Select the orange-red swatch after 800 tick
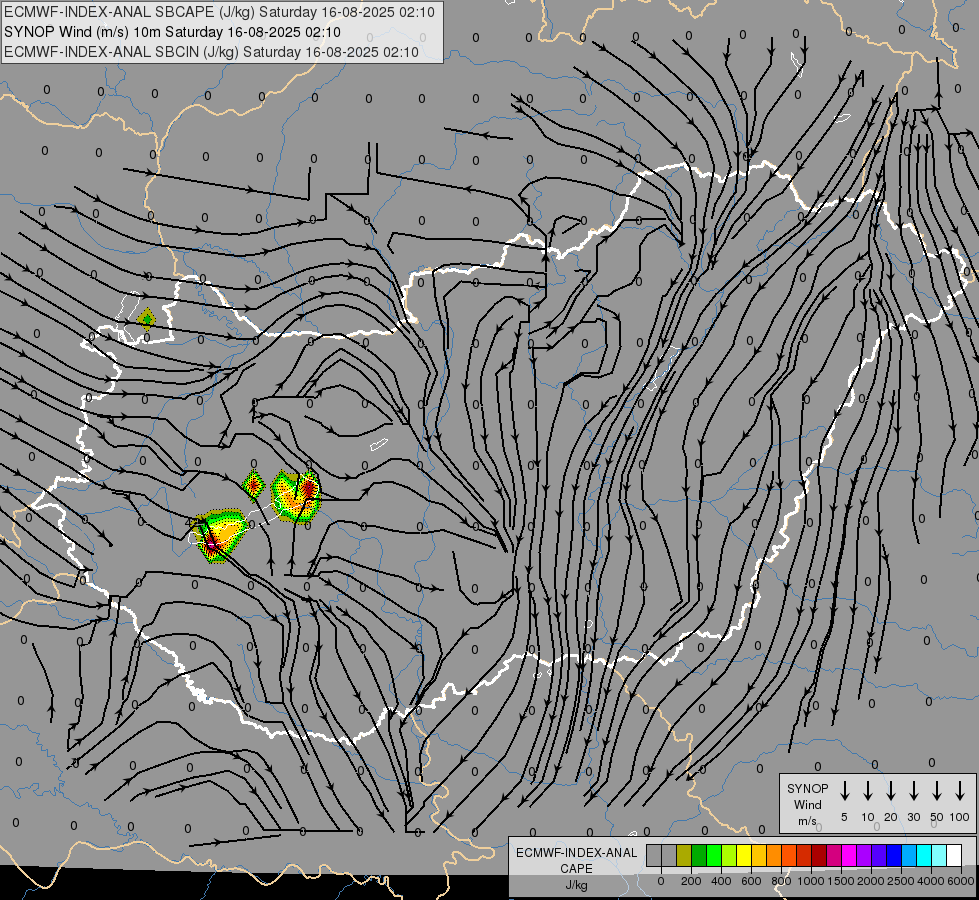Screen dimensions: 979x900 789,856
